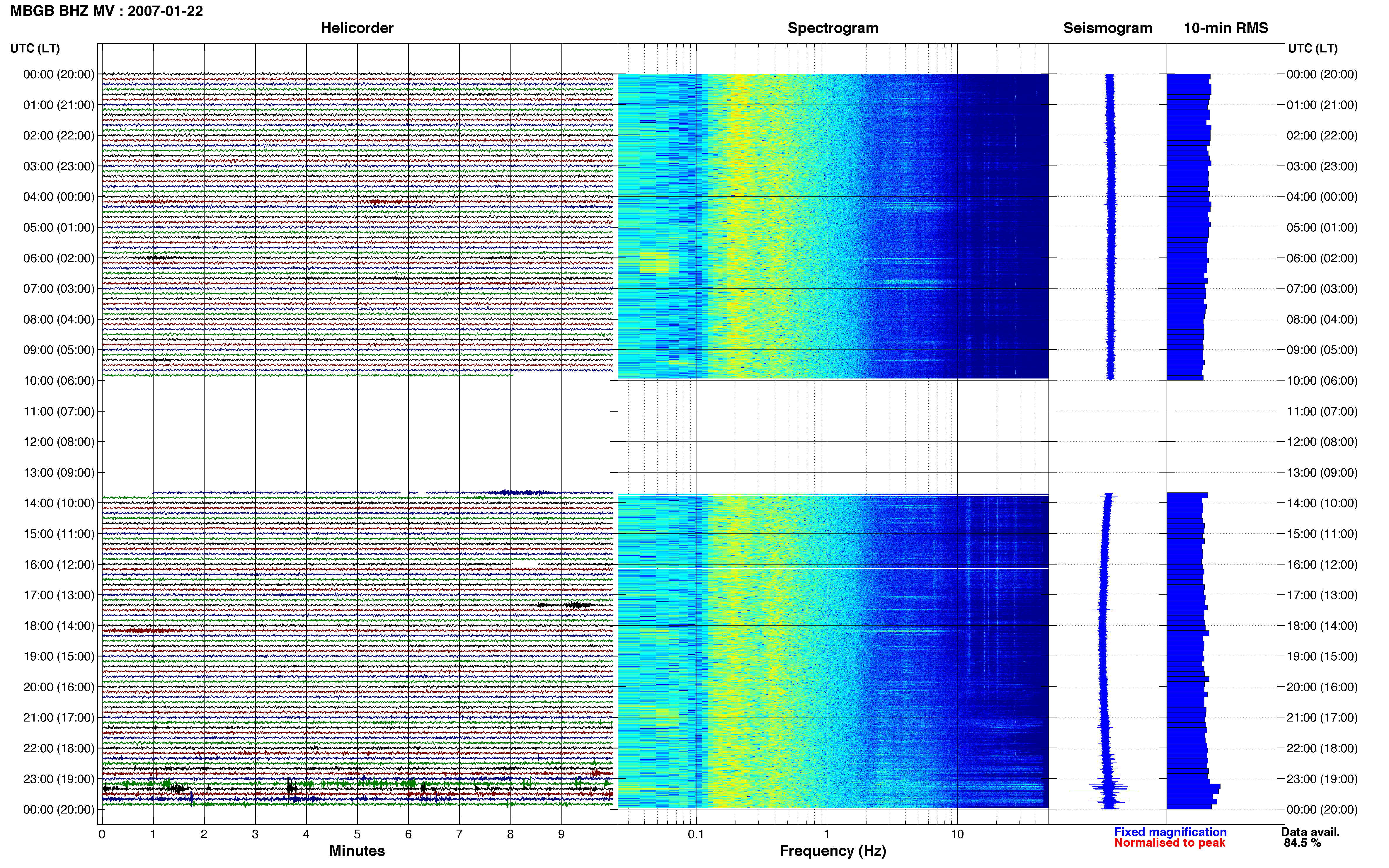Click left time label '12:00 (08:00)'

click(59, 442)
